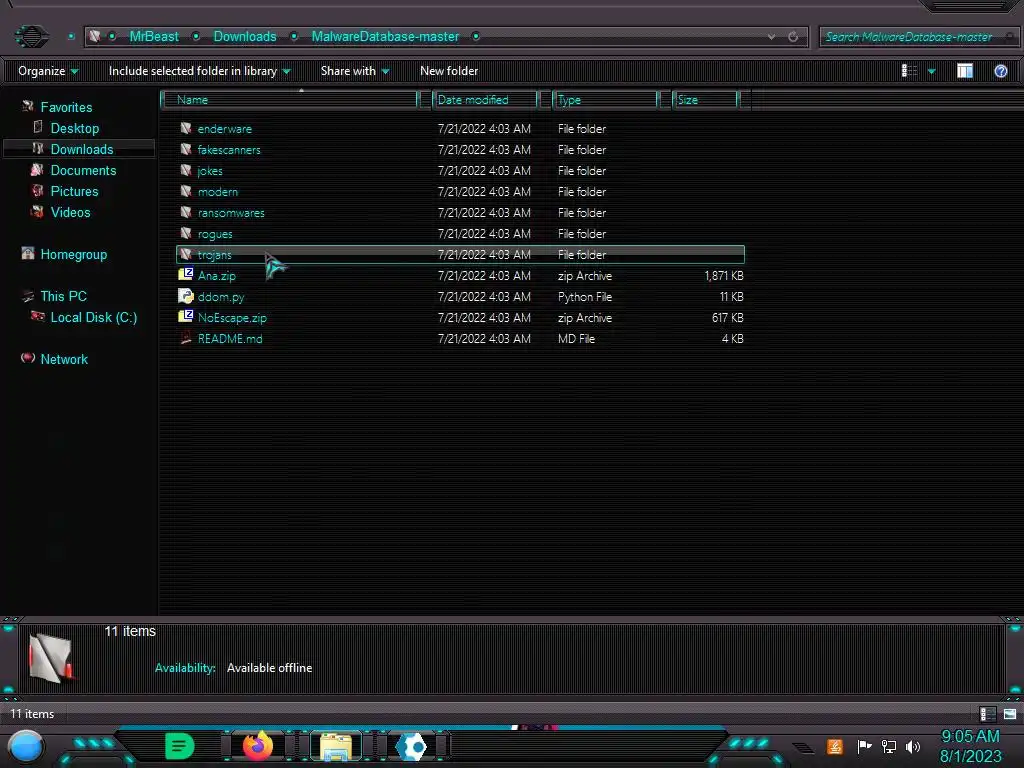
Task: Open Documents in the navigation pane
Action: pyautogui.click(x=84, y=170)
